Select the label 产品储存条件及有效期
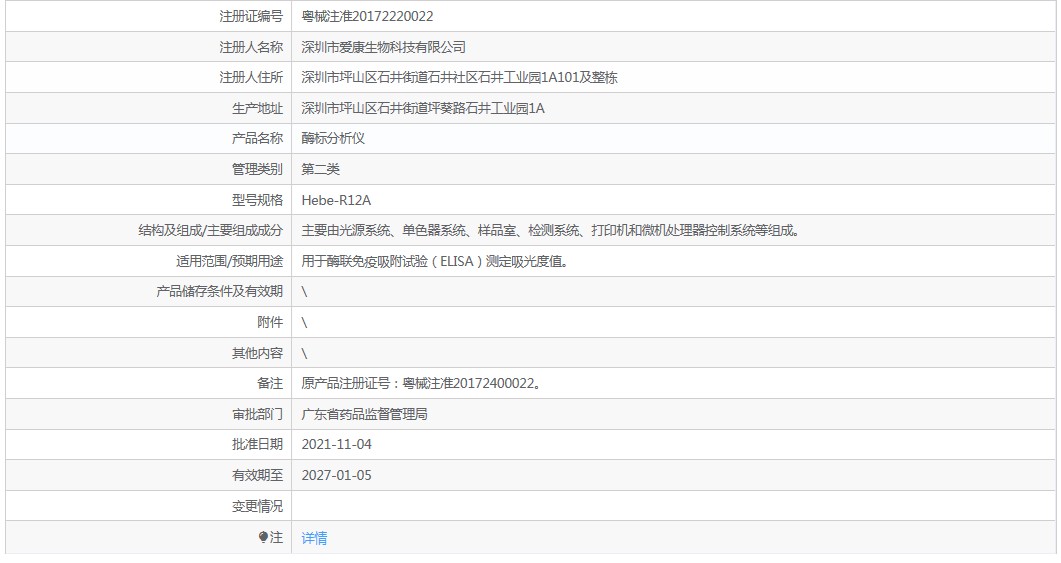 click(x=219, y=292)
